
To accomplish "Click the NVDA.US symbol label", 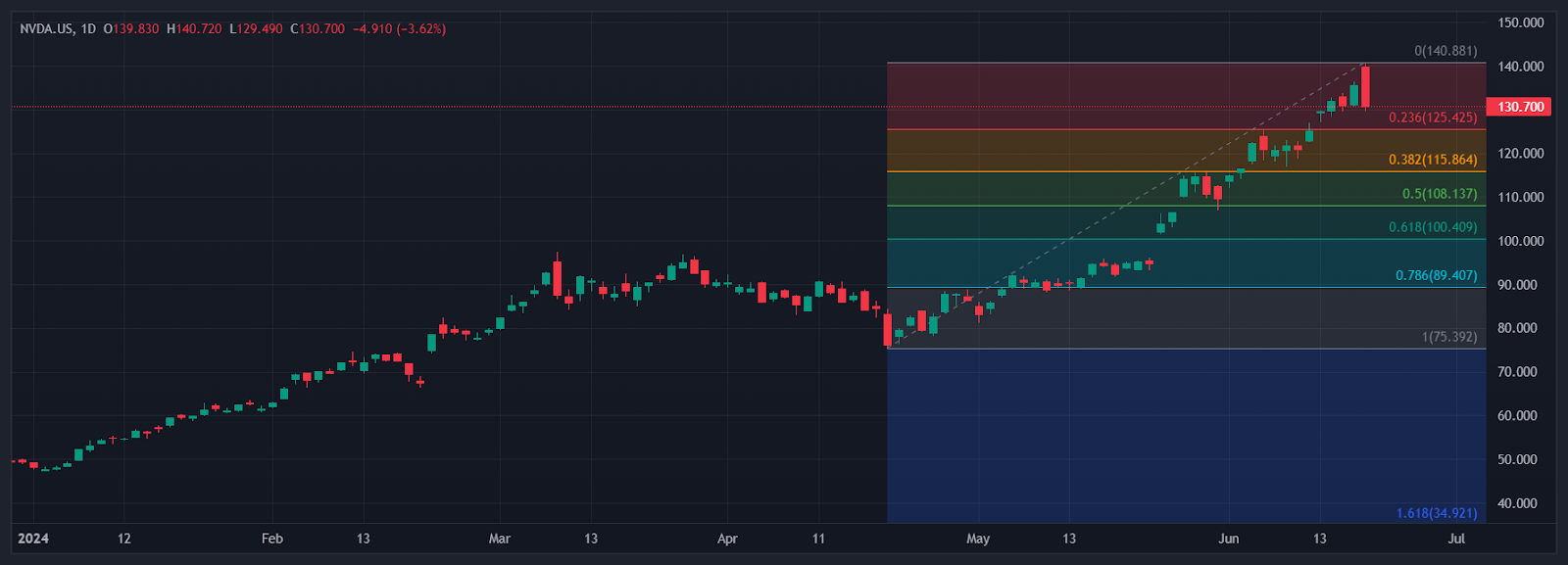I will click(x=46, y=29).
